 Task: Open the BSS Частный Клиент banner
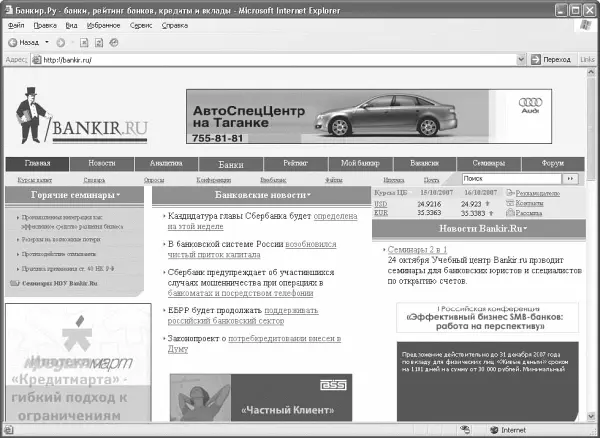point(261,397)
